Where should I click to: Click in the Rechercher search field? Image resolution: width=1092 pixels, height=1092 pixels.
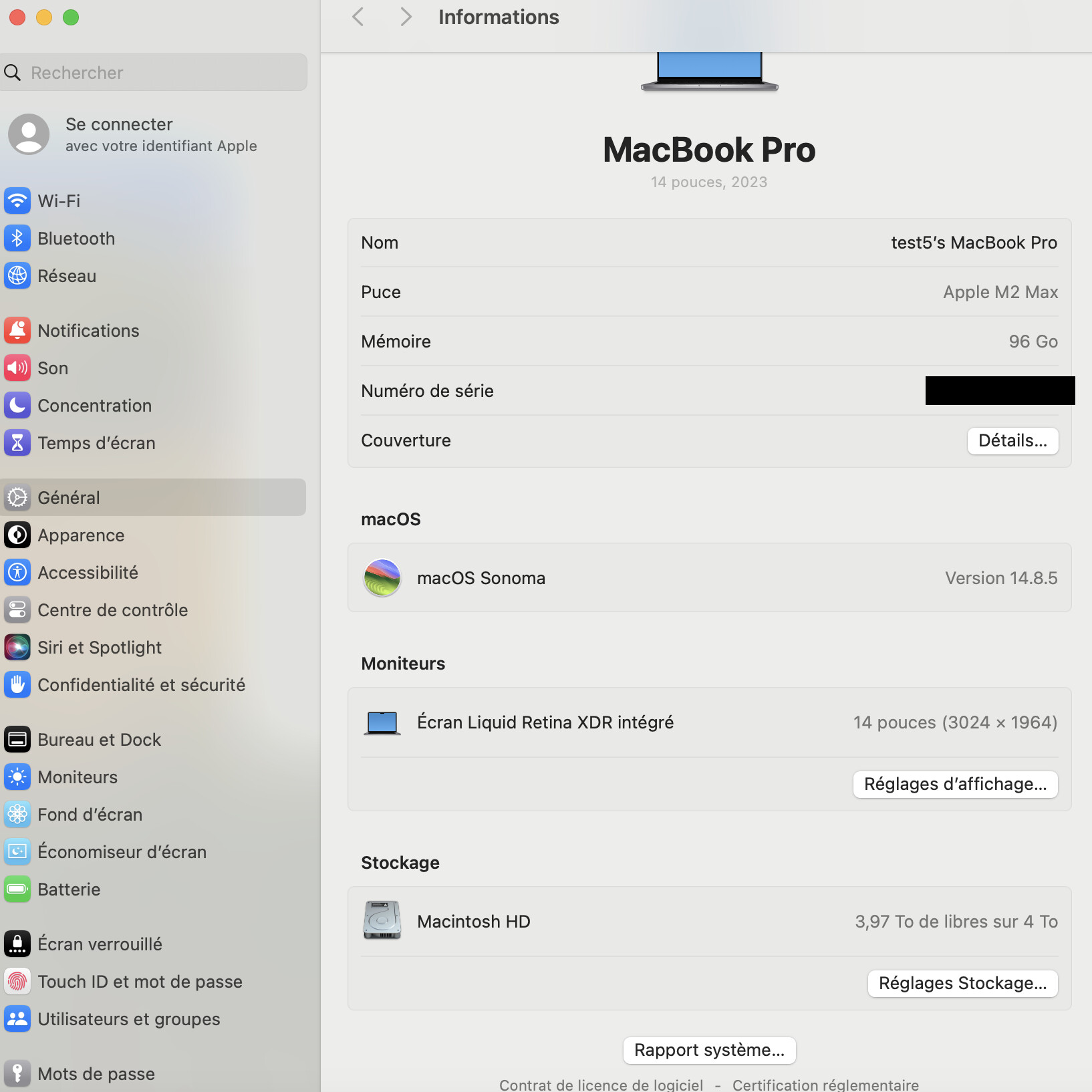coord(153,72)
